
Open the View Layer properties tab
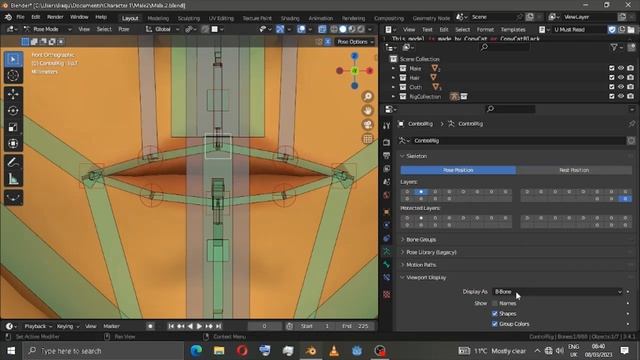coord(387,169)
